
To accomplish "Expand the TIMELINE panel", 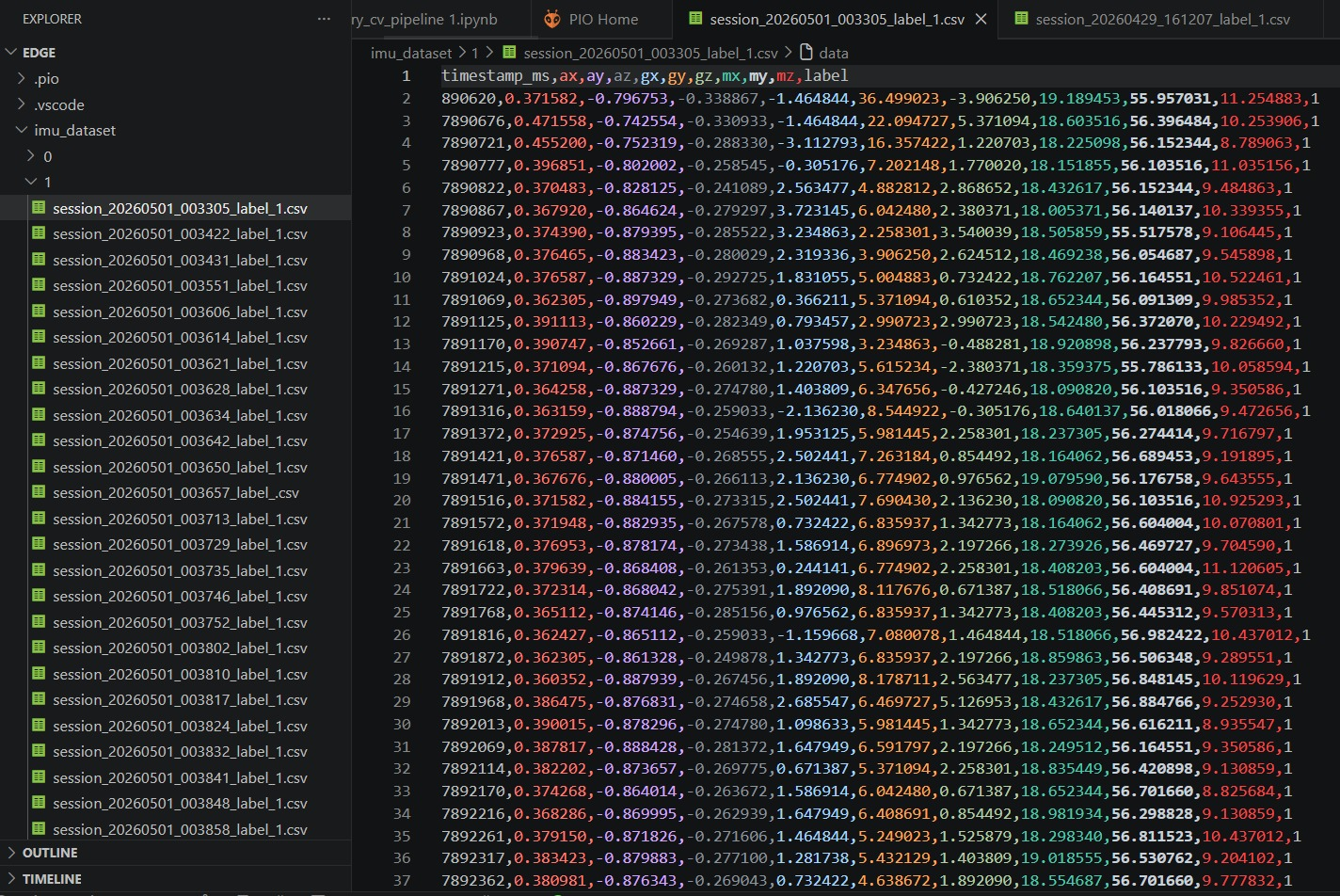I will pyautogui.click(x=10, y=878).
